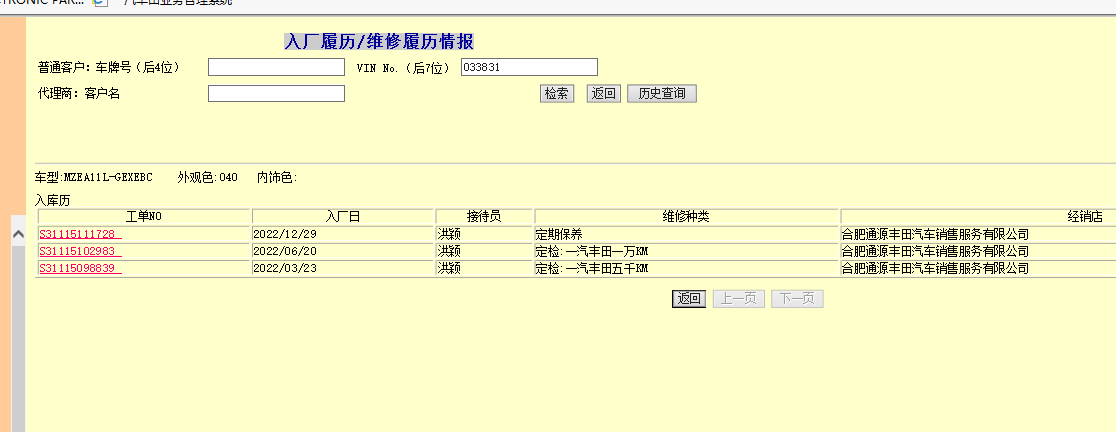Click the IE page icon in the tab bar
Screen dimensions: 1116x432
tap(99, 3)
